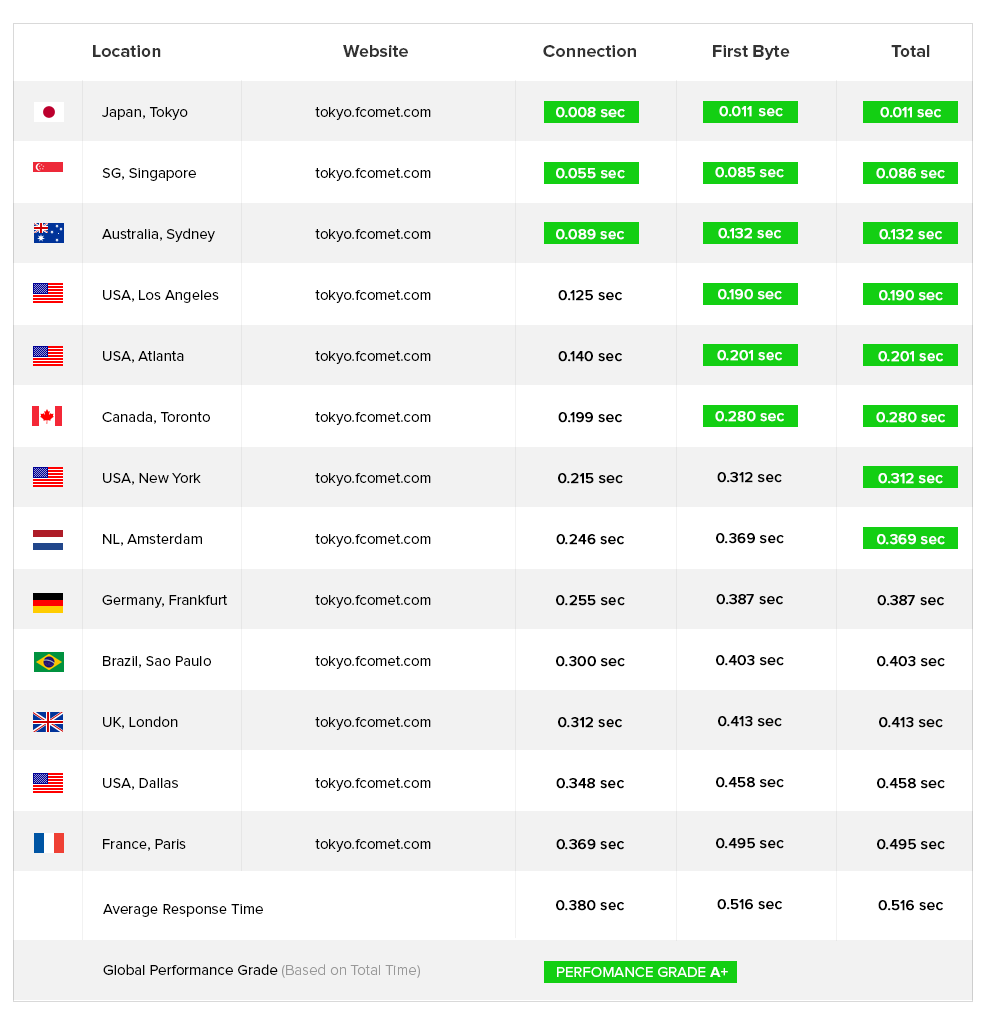Viewport: 985px width, 1014px height.
Task: Click the First Byte column header
Action: (x=750, y=51)
